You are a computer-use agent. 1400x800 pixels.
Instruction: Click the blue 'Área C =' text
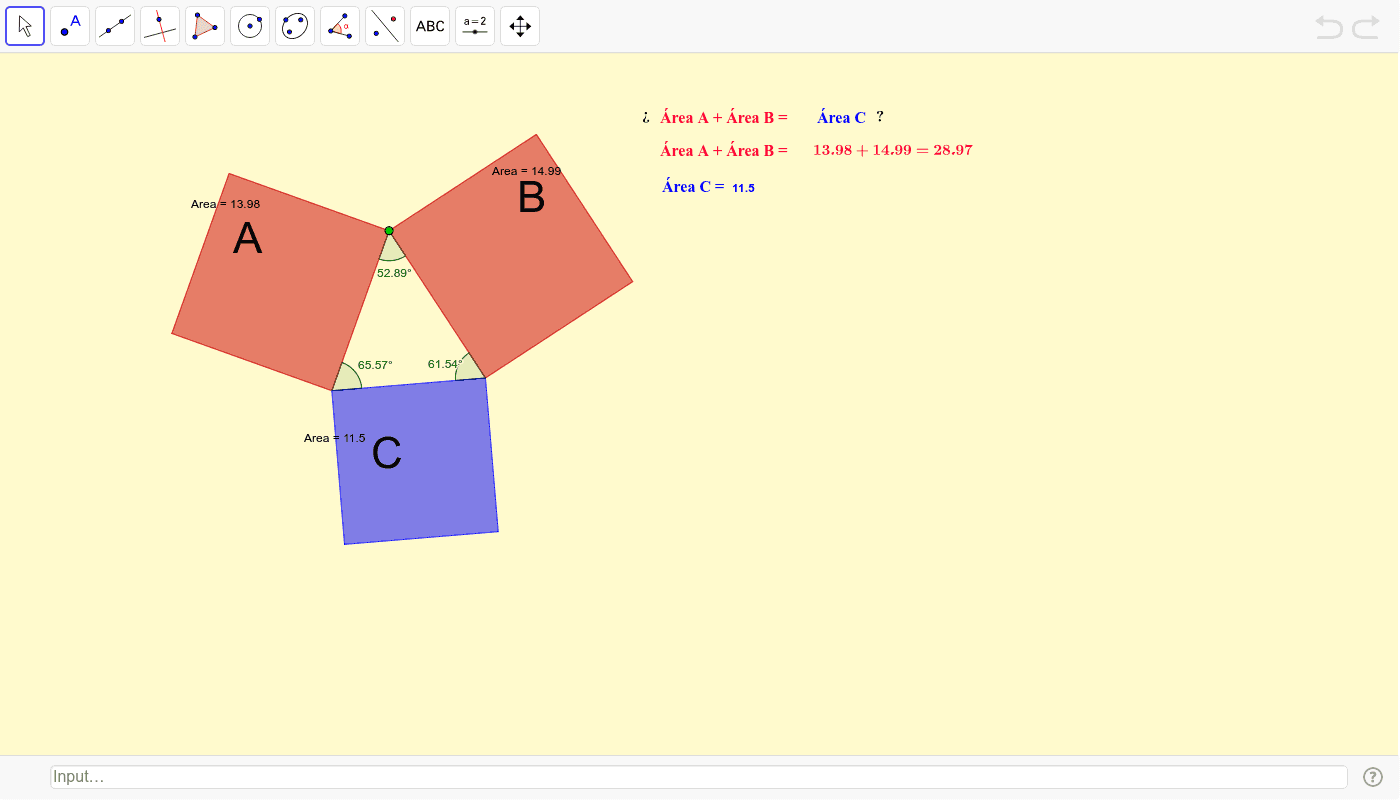coord(693,186)
